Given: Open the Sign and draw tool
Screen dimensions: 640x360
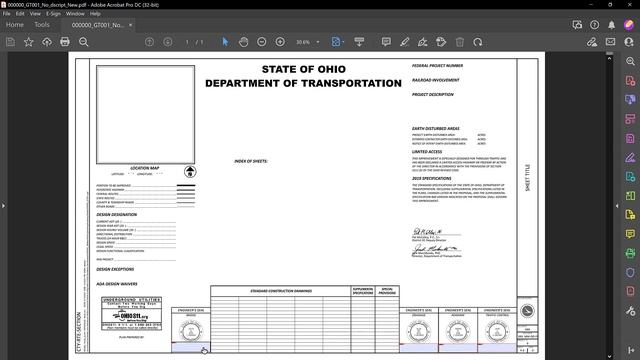Looking at the screenshot, I should (423, 42).
